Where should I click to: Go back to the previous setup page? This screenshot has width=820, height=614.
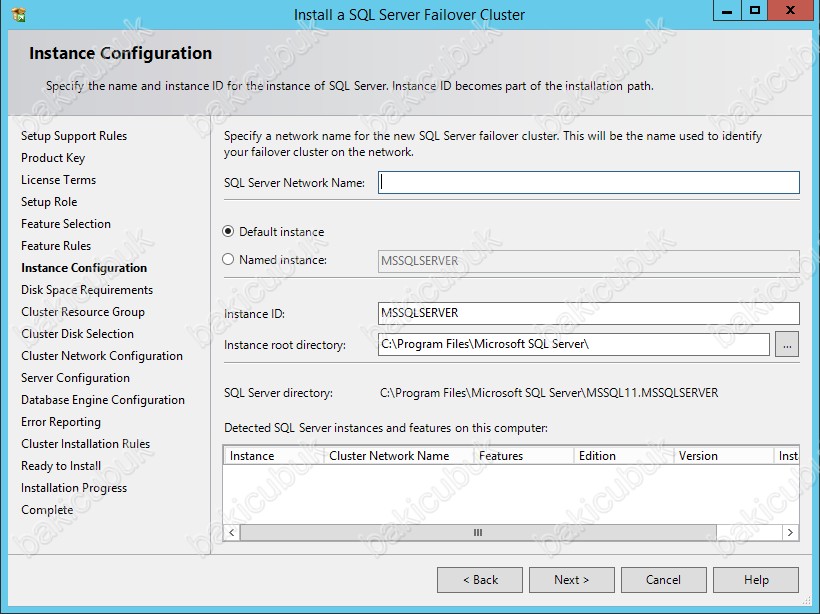coord(480,580)
